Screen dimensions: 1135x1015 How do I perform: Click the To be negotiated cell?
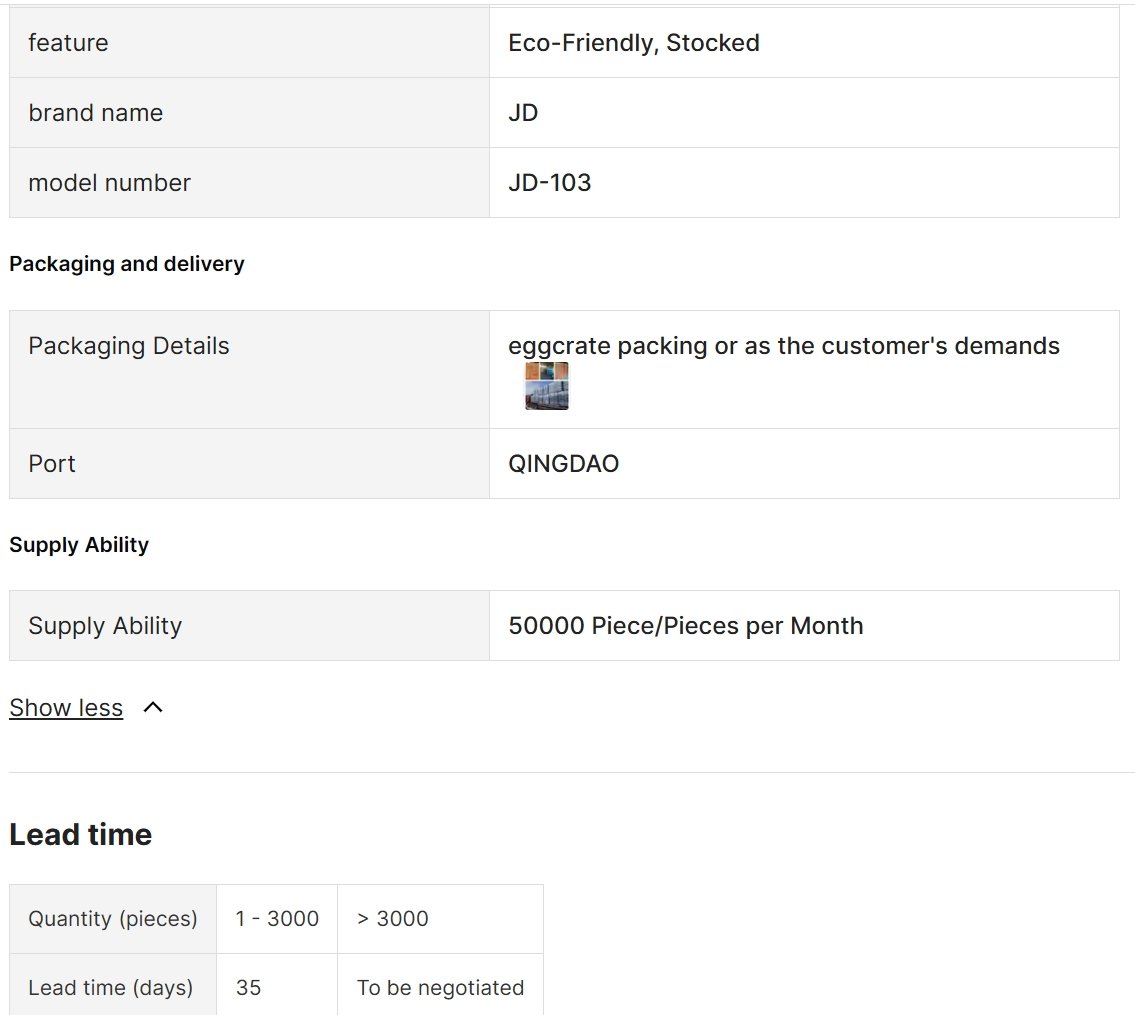coord(440,985)
